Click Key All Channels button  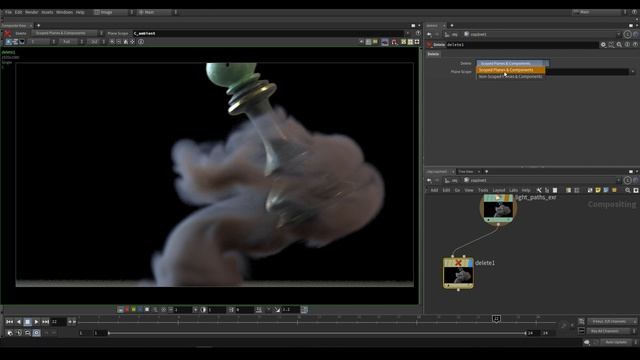point(608,331)
